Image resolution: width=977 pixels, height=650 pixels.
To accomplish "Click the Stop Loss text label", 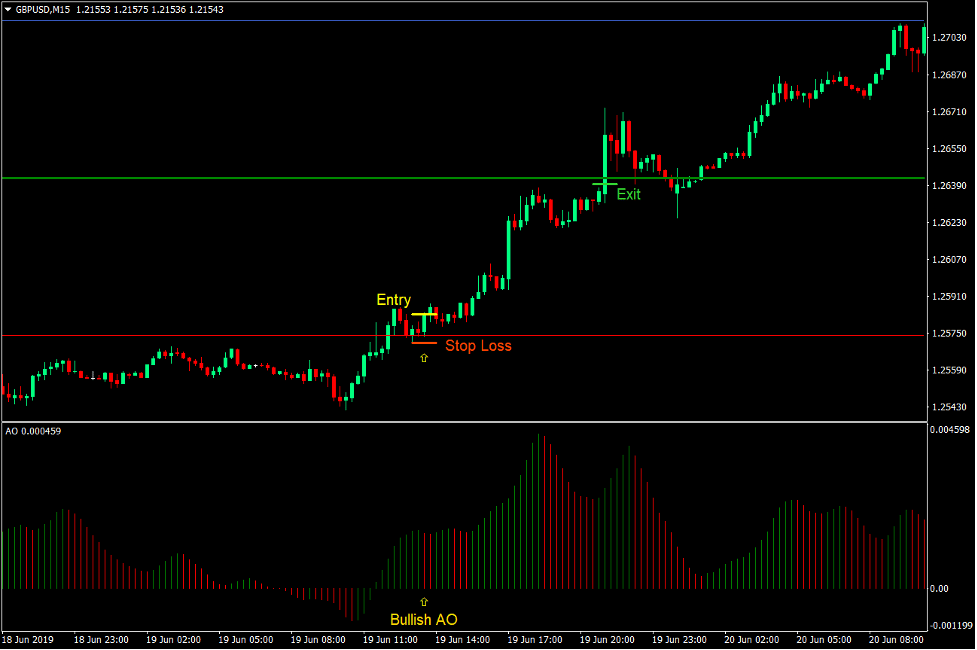I will point(478,345).
